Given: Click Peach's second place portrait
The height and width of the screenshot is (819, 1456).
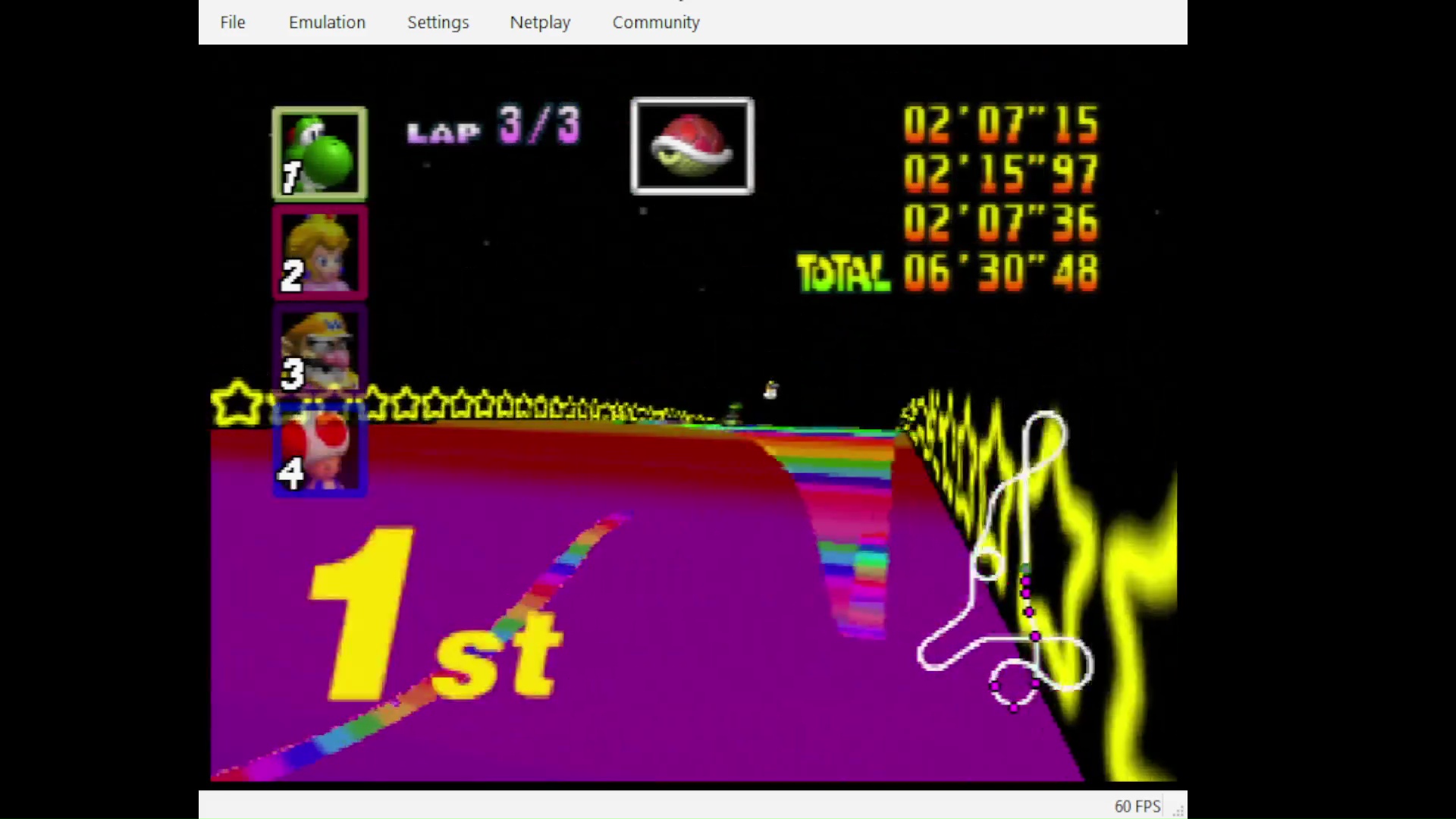Looking at the screenshot, I should tap(320, 253).
